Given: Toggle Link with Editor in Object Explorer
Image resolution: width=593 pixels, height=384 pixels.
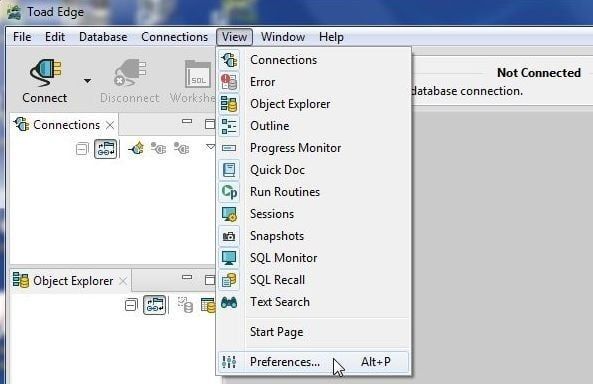Looking at the screenshot, I should pyautogui.click(x=155, y=305).
